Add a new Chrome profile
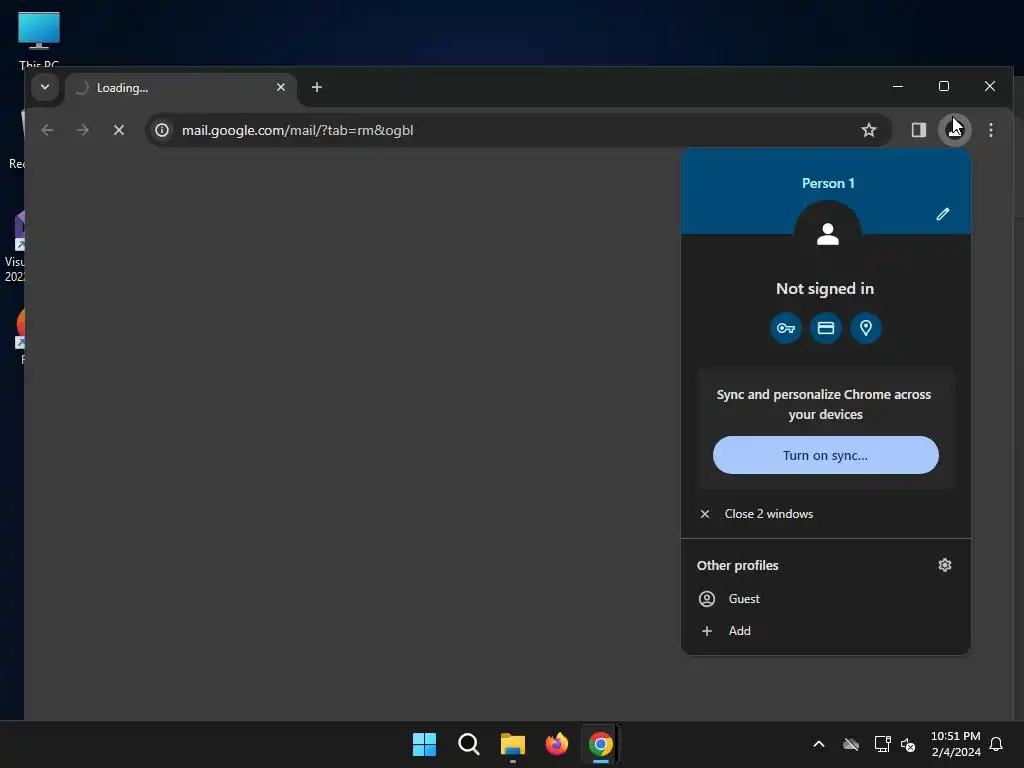The height and width of the screenshot is (768, 1024). tap(825, 631)
